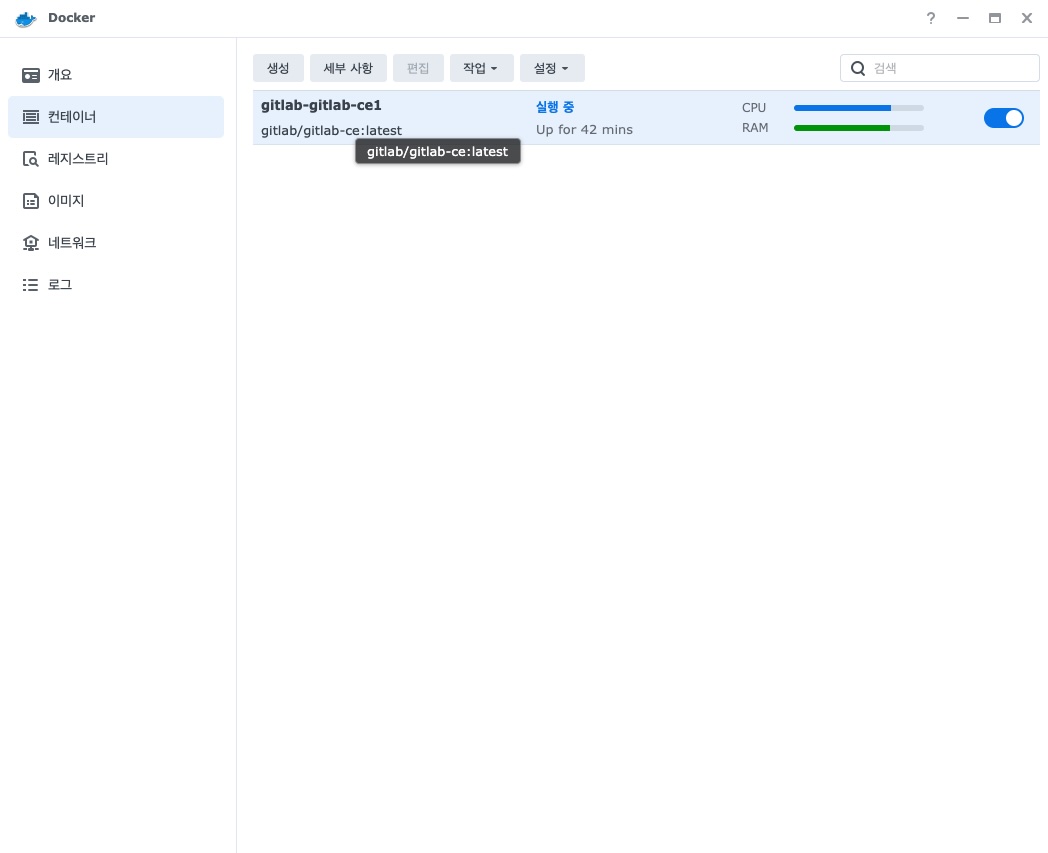Image resolution: width=1048 pixels, height=853 pixels.
Task: Maximize the Docker window
Action: [x=995, y=18]
